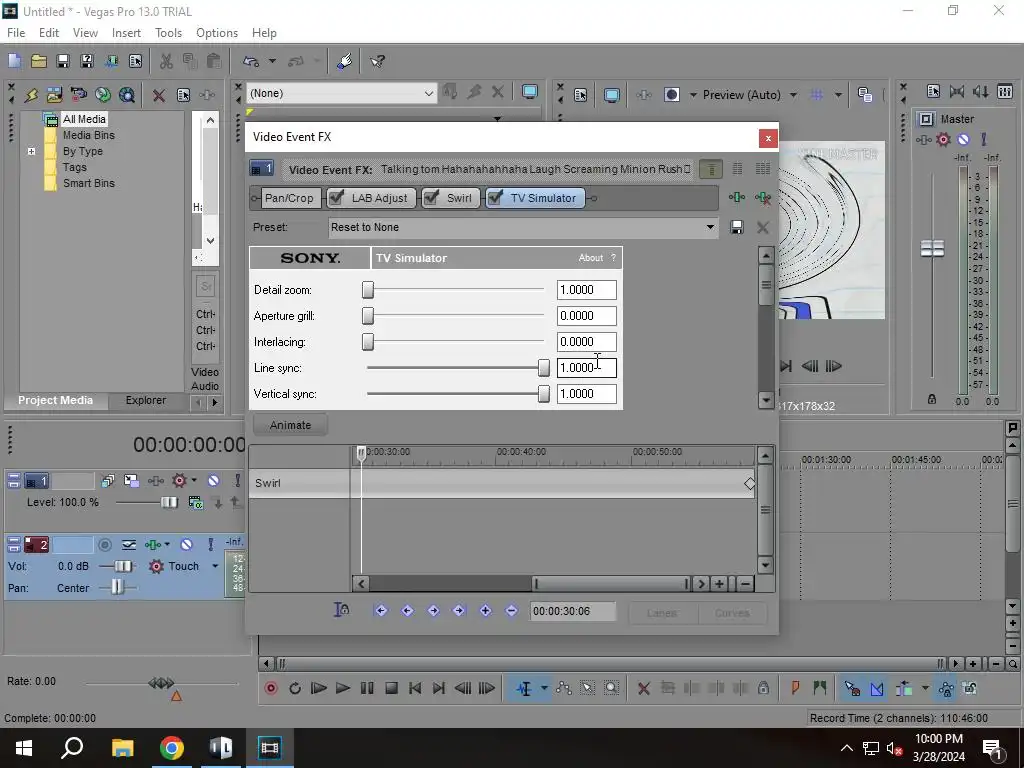
Task: Open the Edit menu
Action: coord(48,33)
